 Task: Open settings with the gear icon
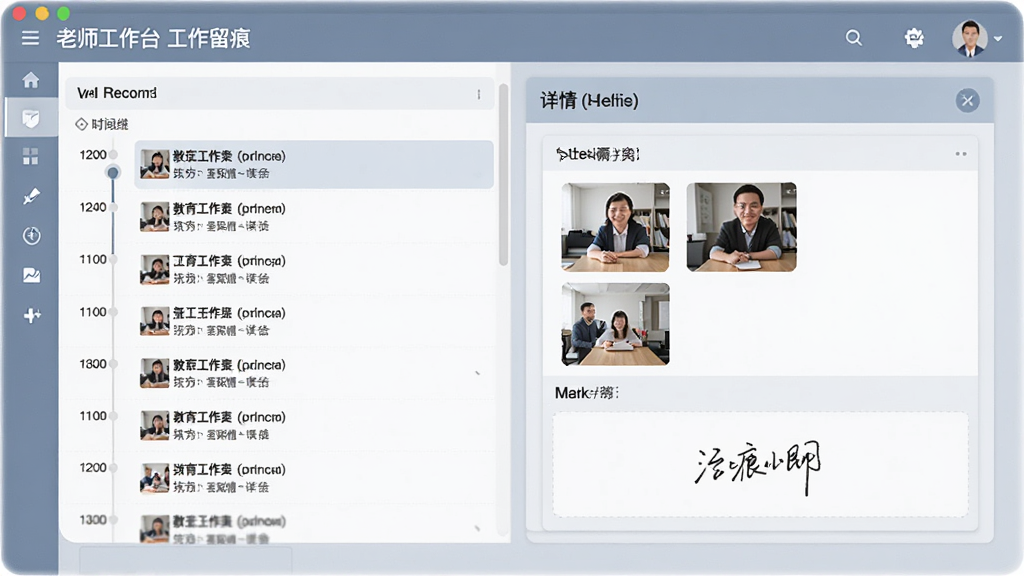coord(914,38)
